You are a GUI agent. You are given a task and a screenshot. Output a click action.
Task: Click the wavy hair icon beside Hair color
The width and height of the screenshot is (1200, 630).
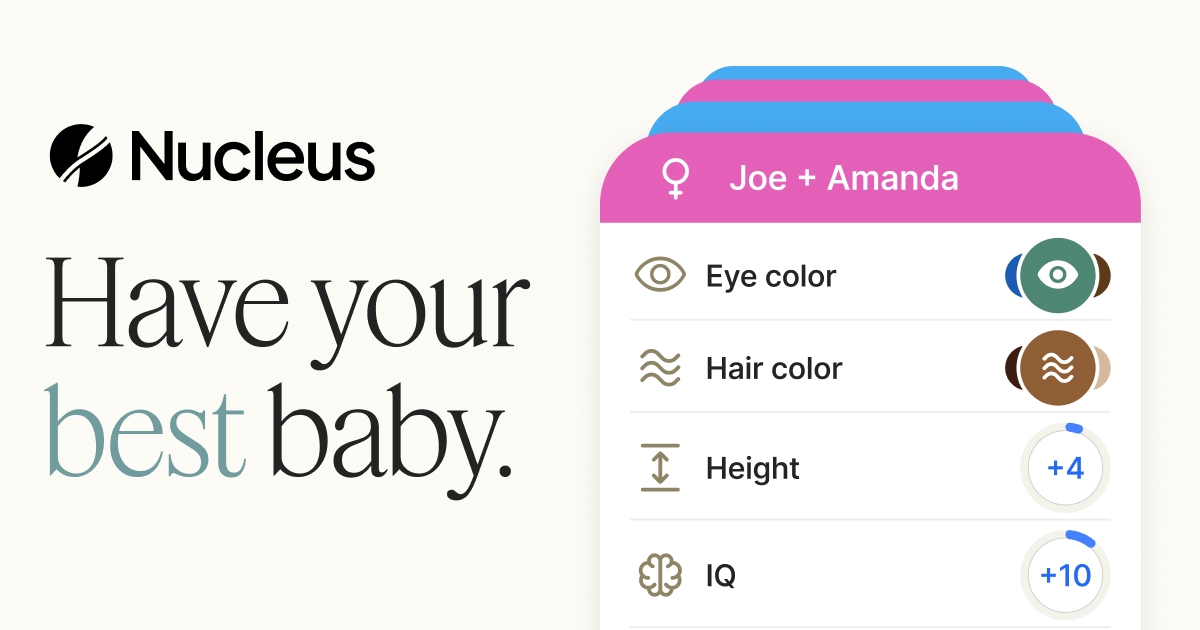coord(660,368)
